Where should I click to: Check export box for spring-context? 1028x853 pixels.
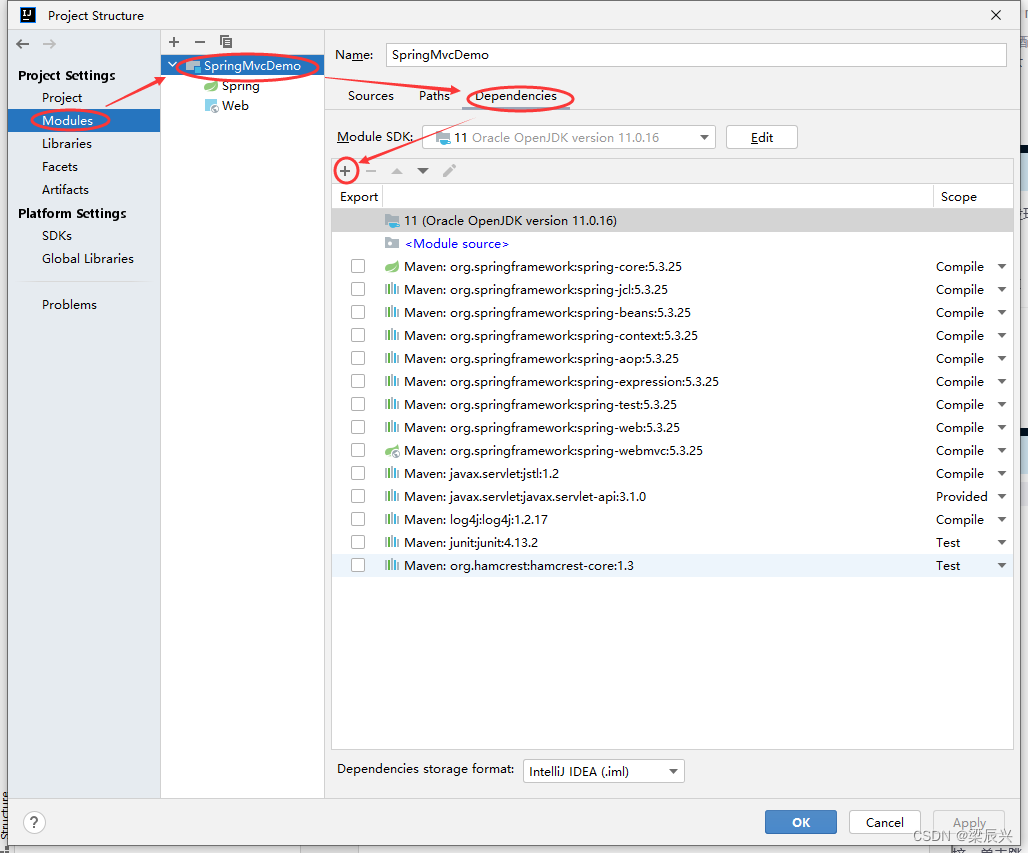coord(358,335)
